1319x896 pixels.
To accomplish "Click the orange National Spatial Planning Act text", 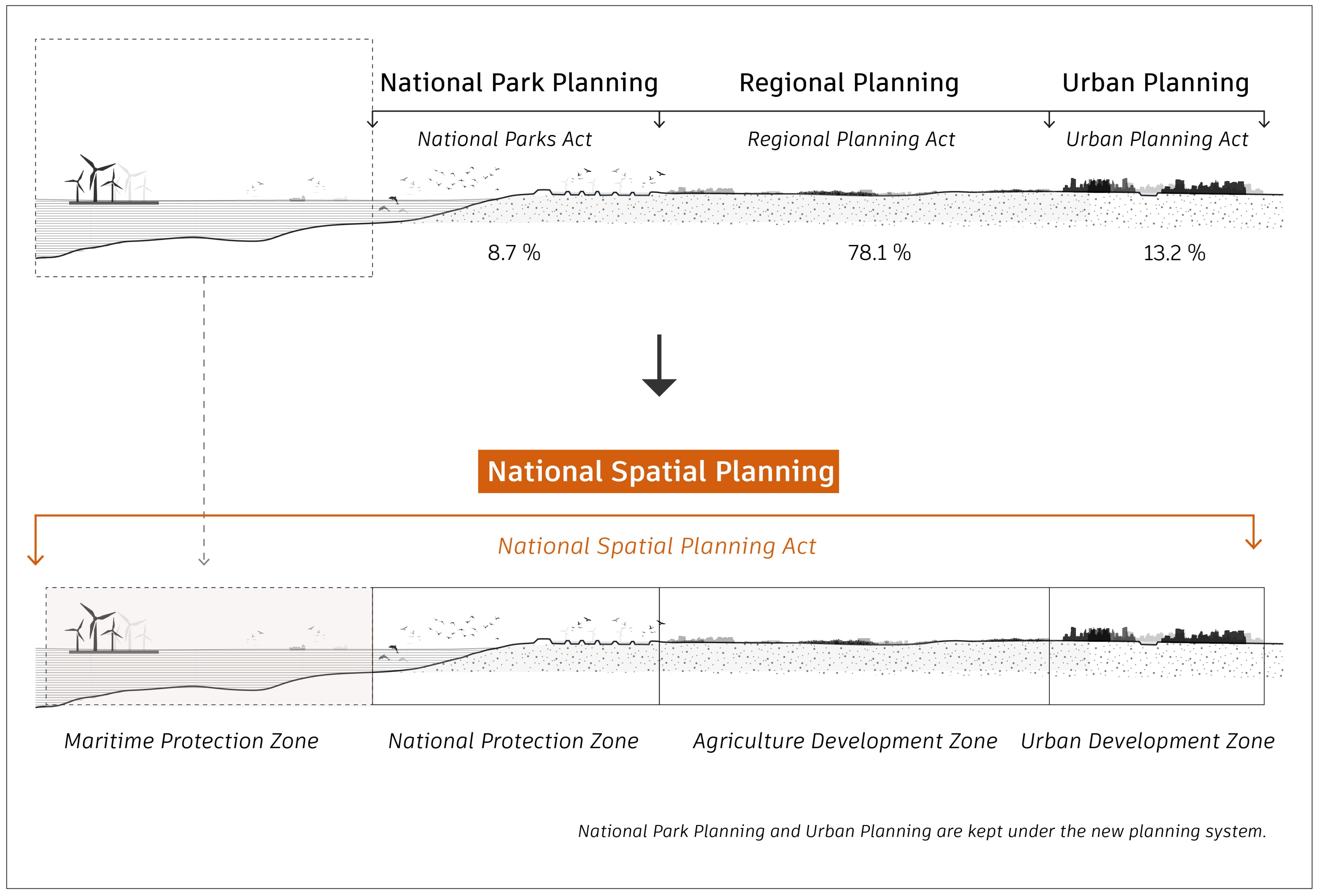I will point(657,546).
